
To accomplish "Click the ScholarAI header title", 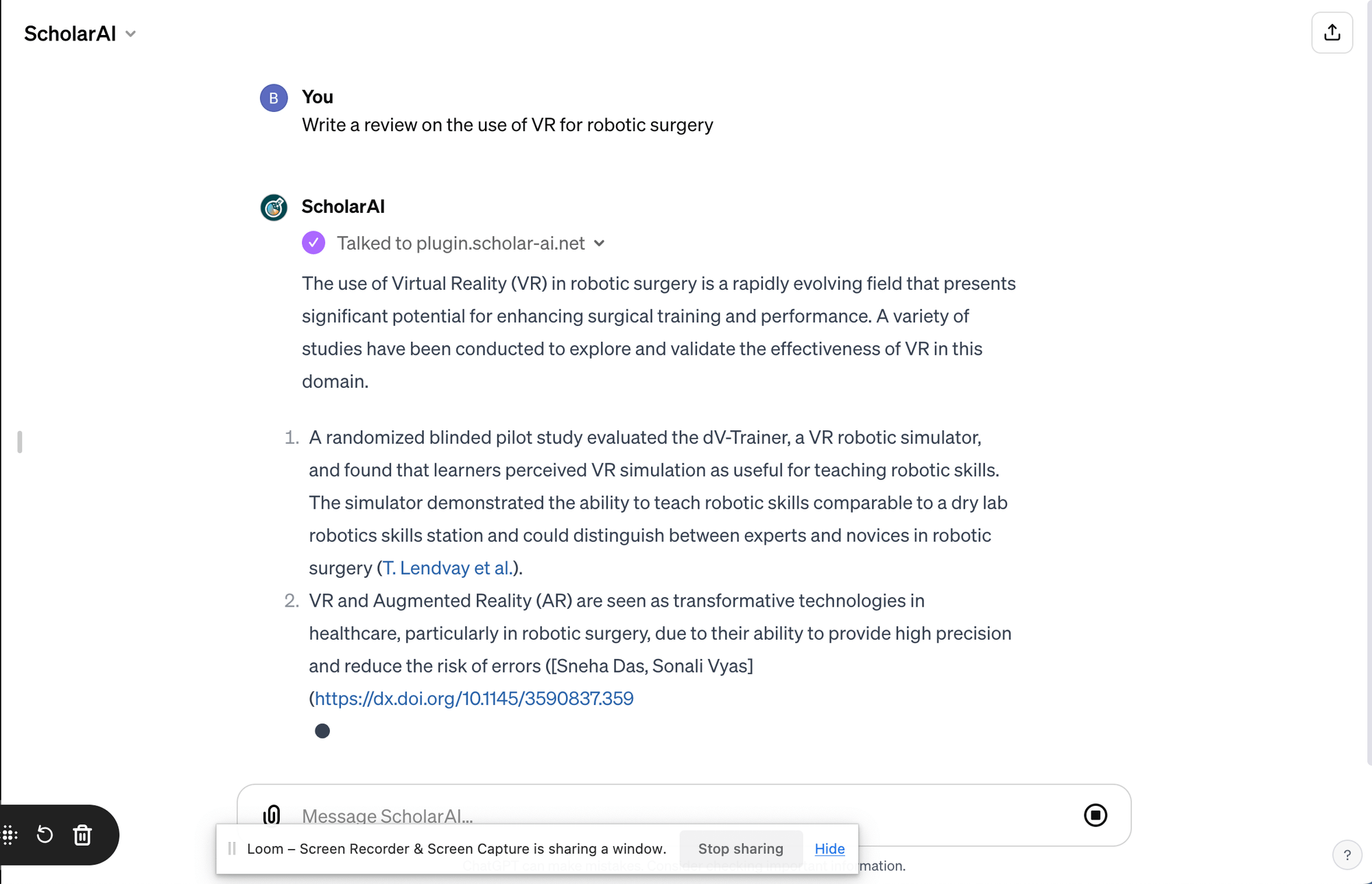I will 69,33.
